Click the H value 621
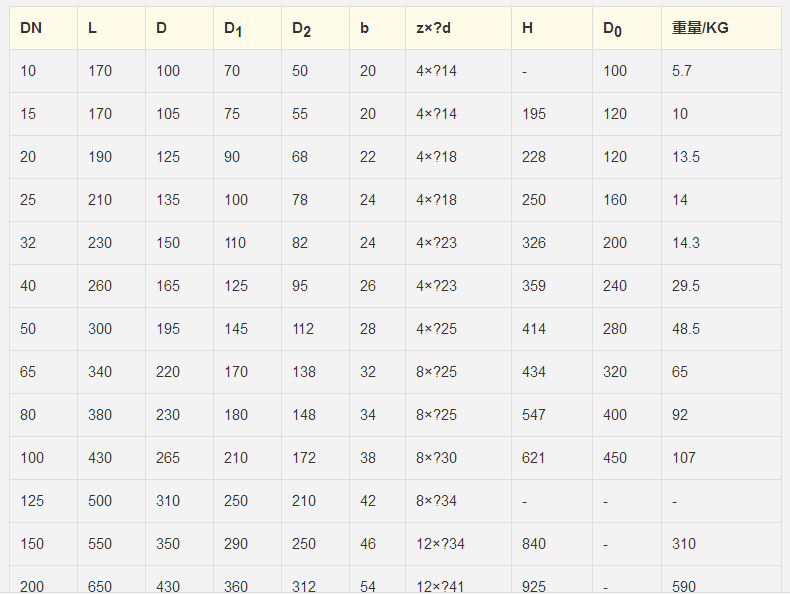This screenshot has height=595, width=790. coord(534,458)
